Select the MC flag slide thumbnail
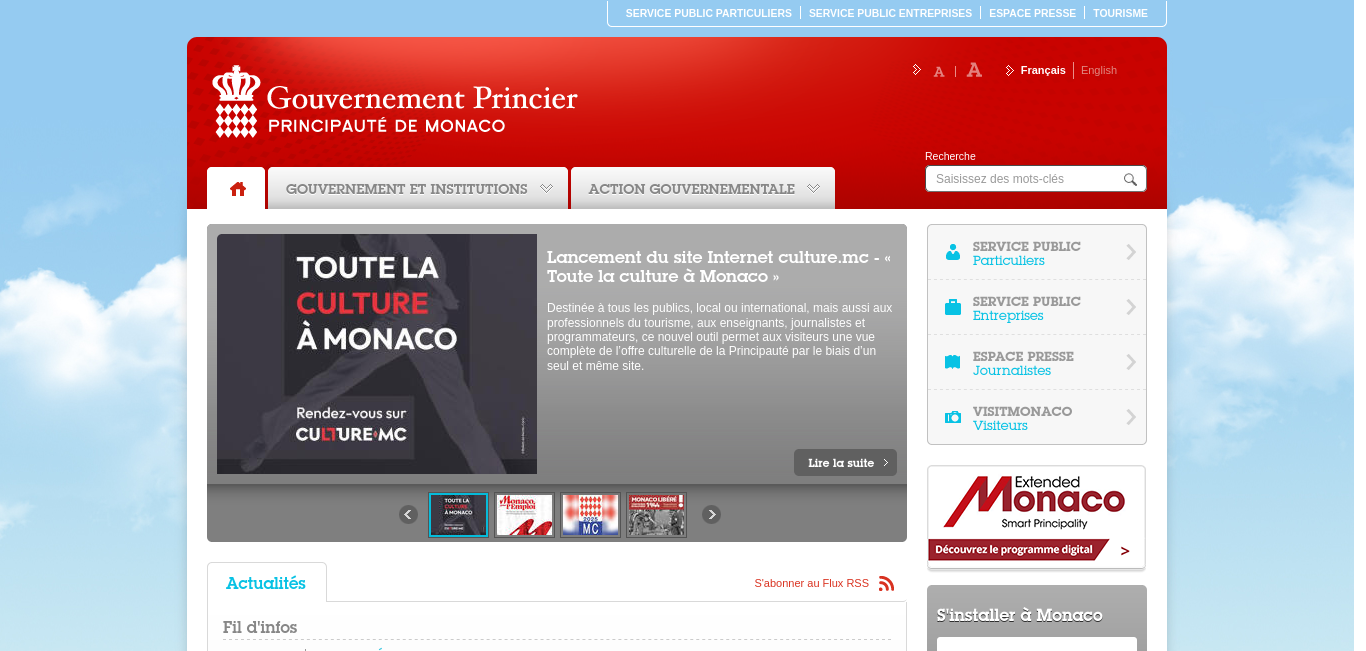The image size is (1366, 651). 590,515
